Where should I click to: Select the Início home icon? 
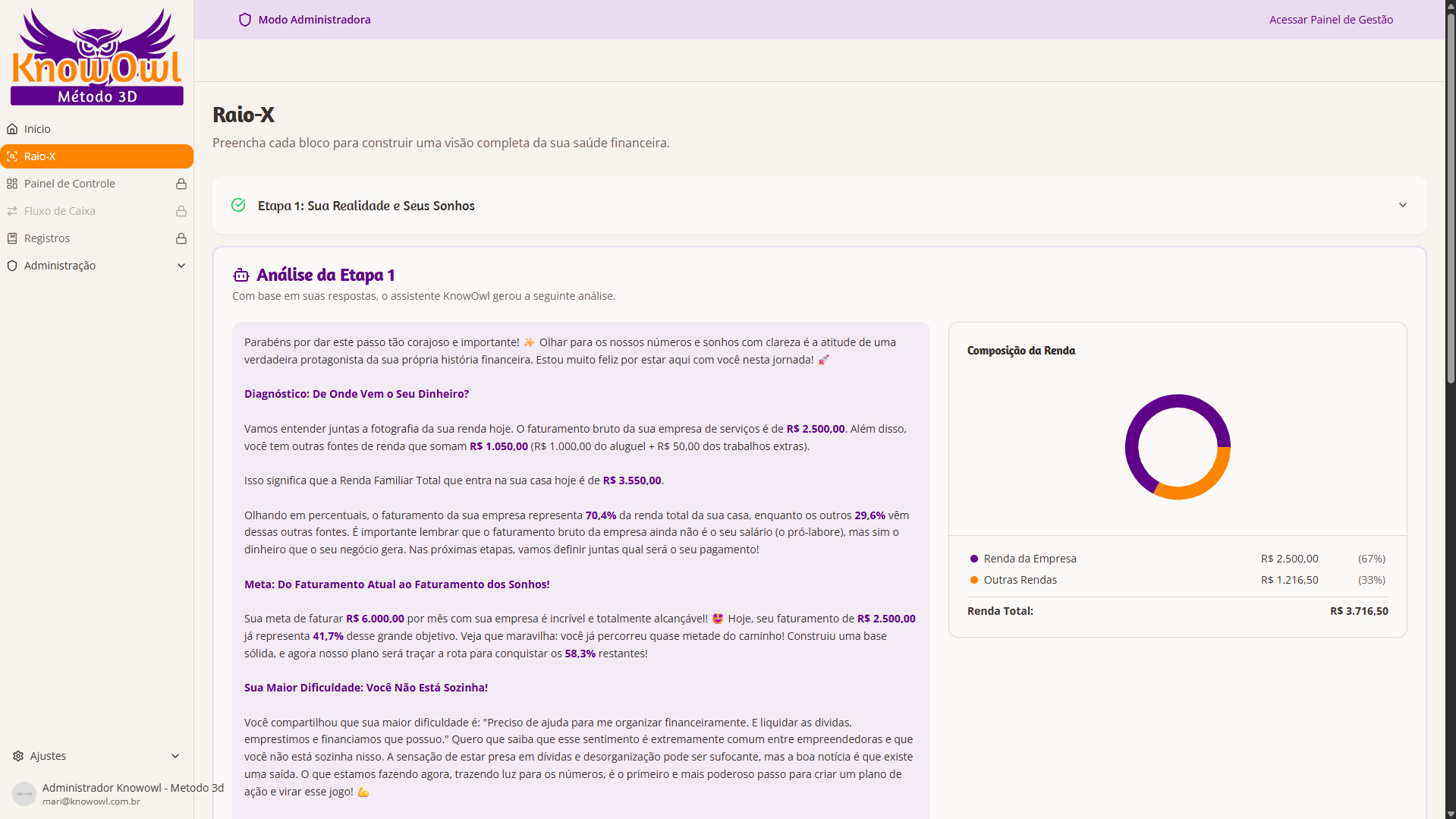tap(12, 128)
